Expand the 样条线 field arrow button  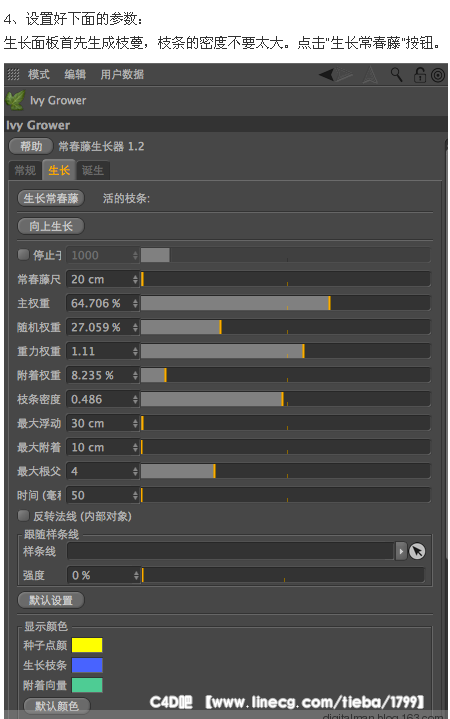[401, 551]
